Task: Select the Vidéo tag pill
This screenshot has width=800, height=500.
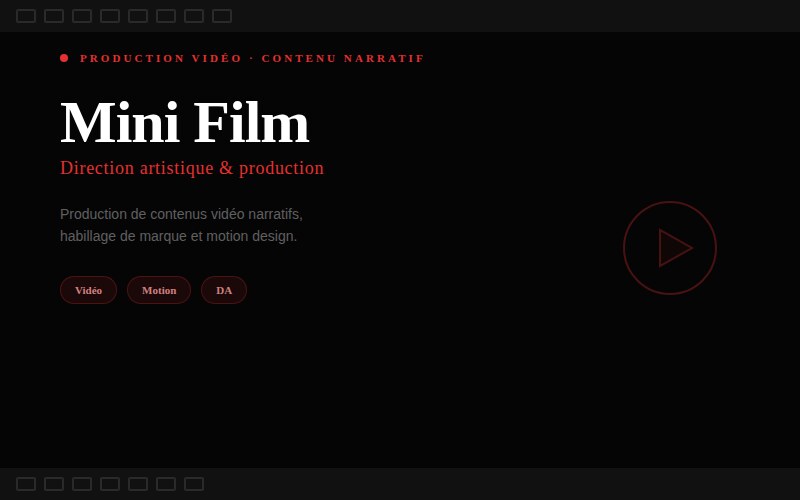Action: [88, 290]
